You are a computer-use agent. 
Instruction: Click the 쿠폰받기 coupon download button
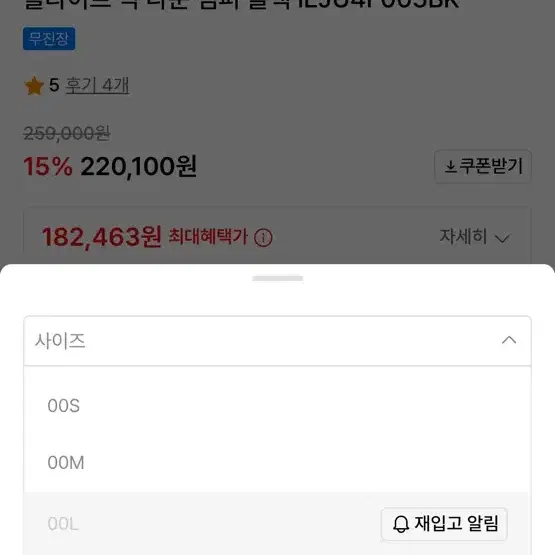[483, 166]
